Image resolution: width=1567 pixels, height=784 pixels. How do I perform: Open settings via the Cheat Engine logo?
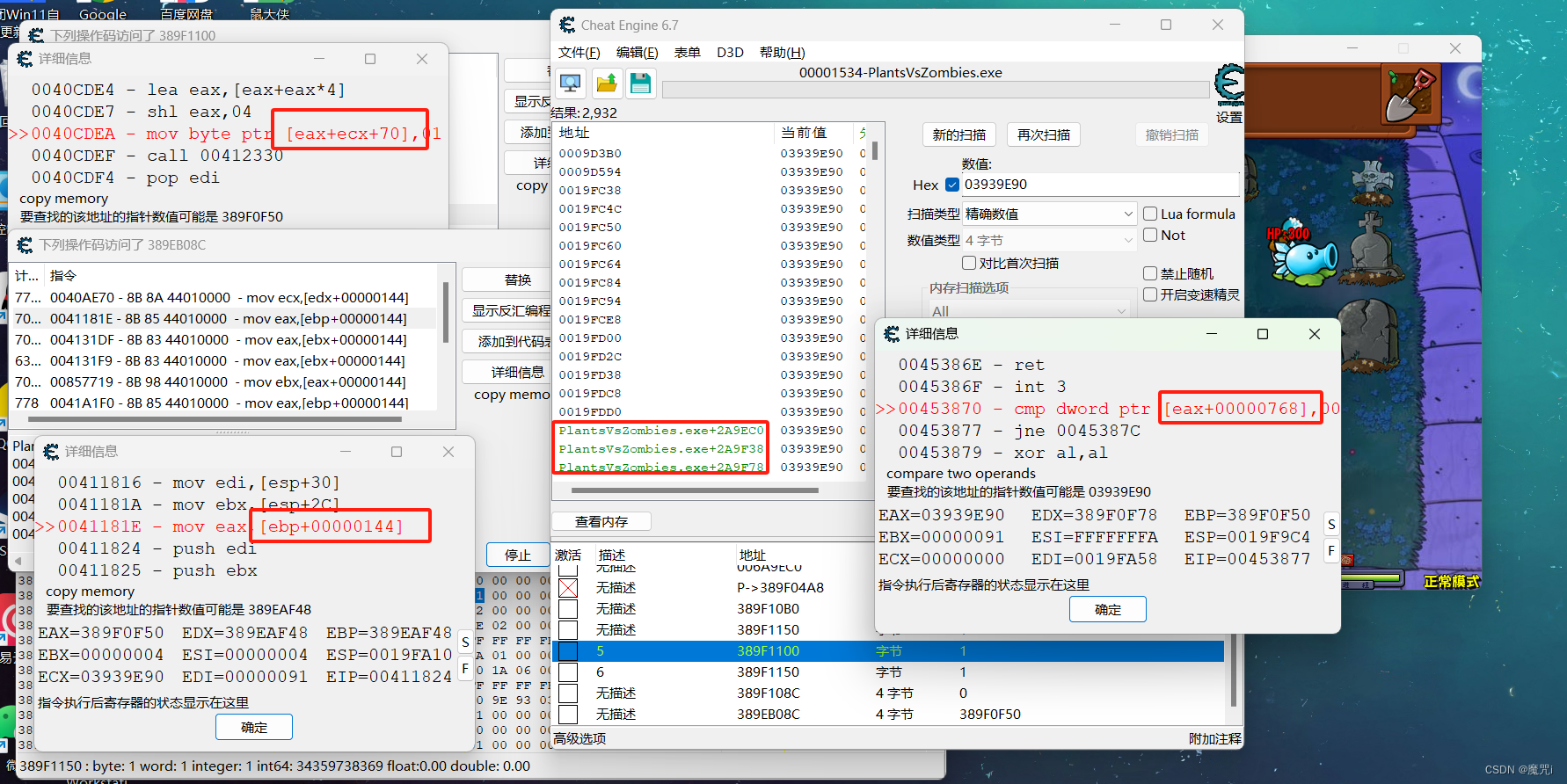coord(1229,85)
